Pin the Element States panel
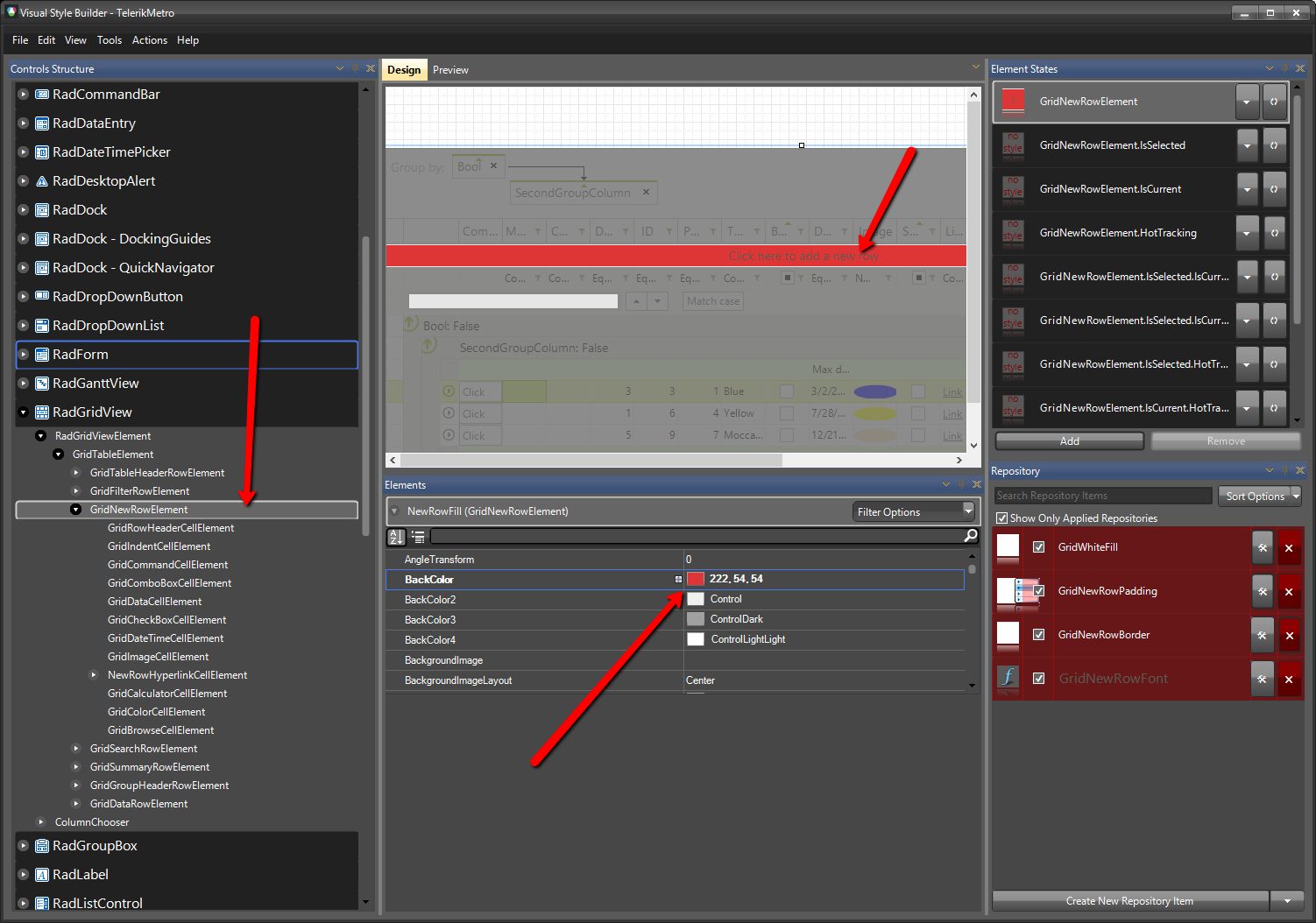Image resolution: width=1316 pixels, height=923 pixels. (1285, 68)
